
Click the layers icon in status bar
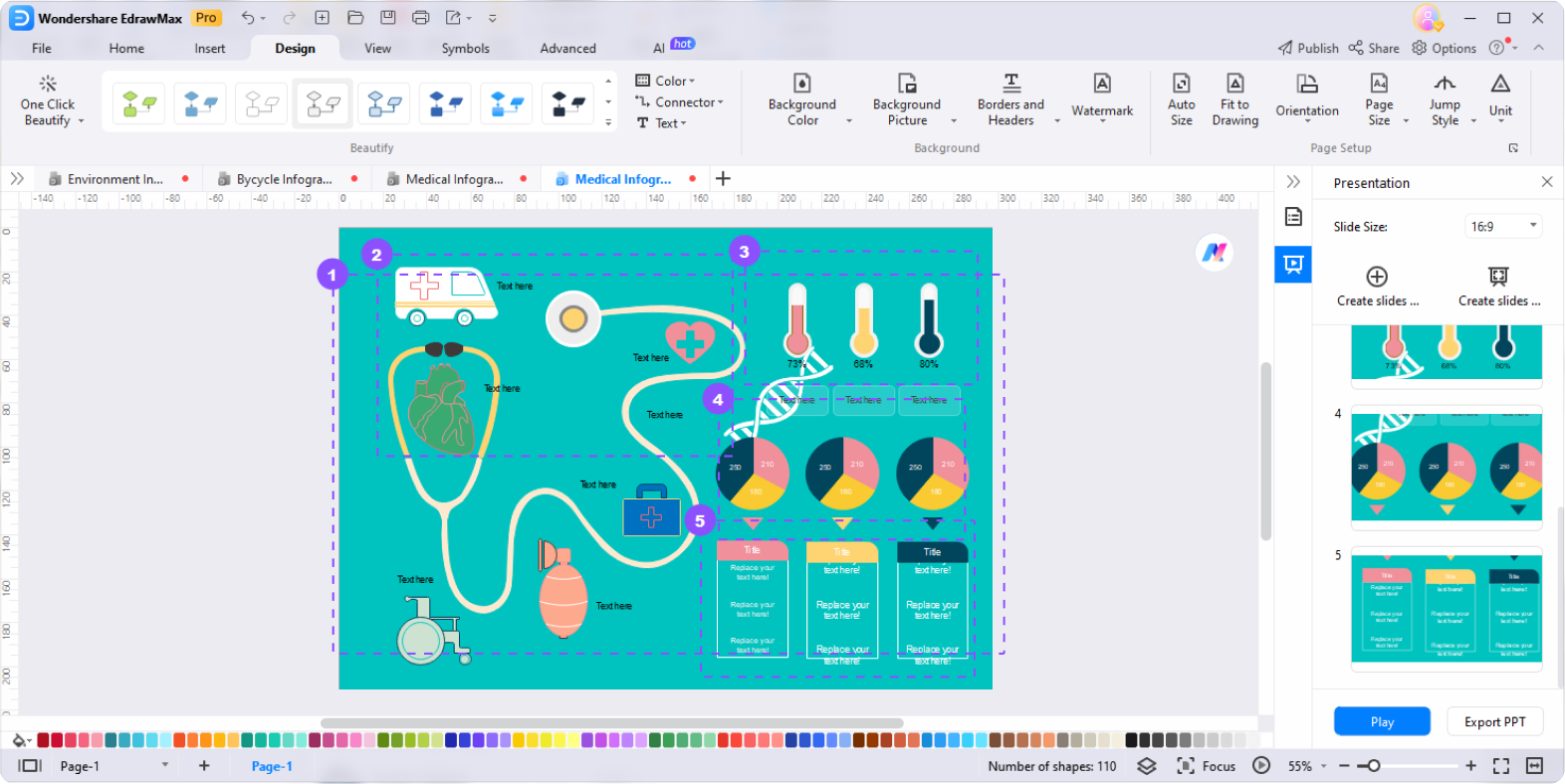tap(1147, 766)
